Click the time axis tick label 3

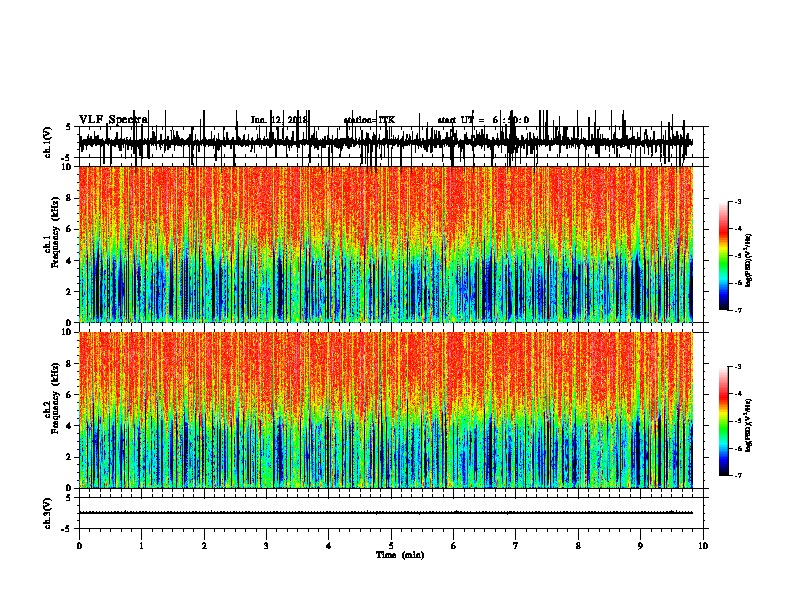point(266,546)
